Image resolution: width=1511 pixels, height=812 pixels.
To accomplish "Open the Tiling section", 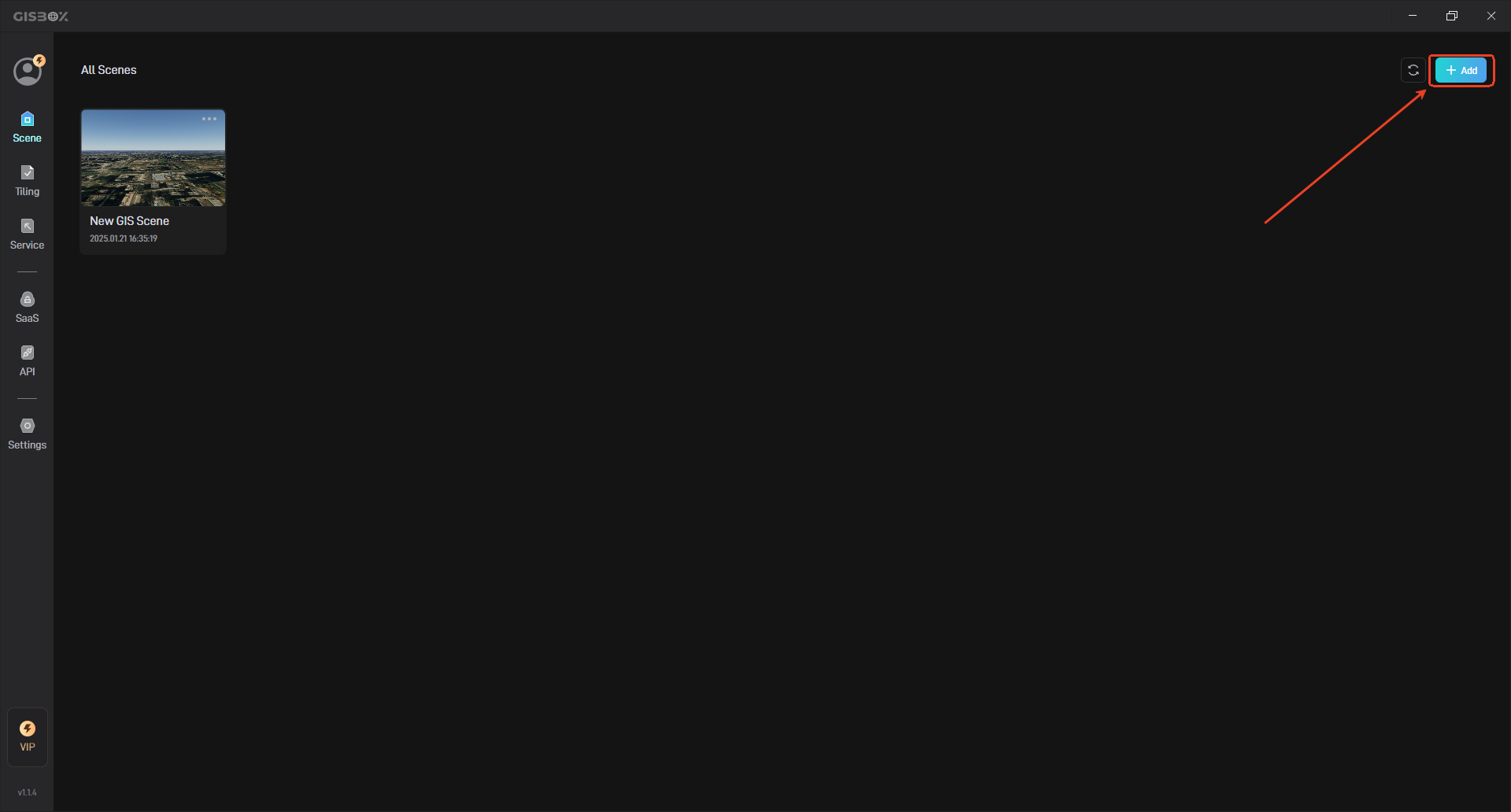I will [27, 181].
